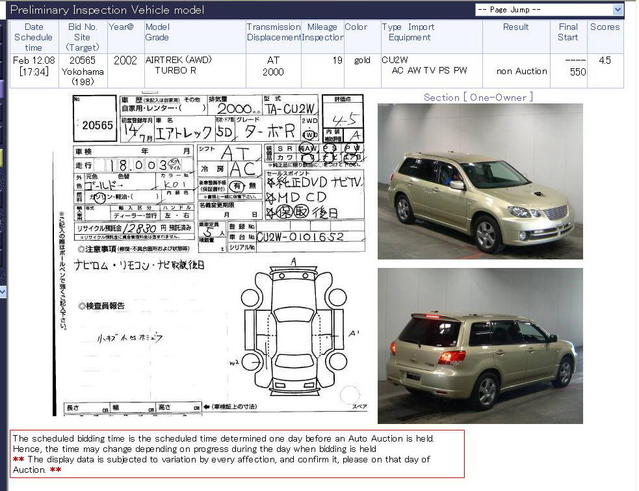Click the Transmission Displacement header
The height and width of the screenshot is (491, 639).
point(273,37)
